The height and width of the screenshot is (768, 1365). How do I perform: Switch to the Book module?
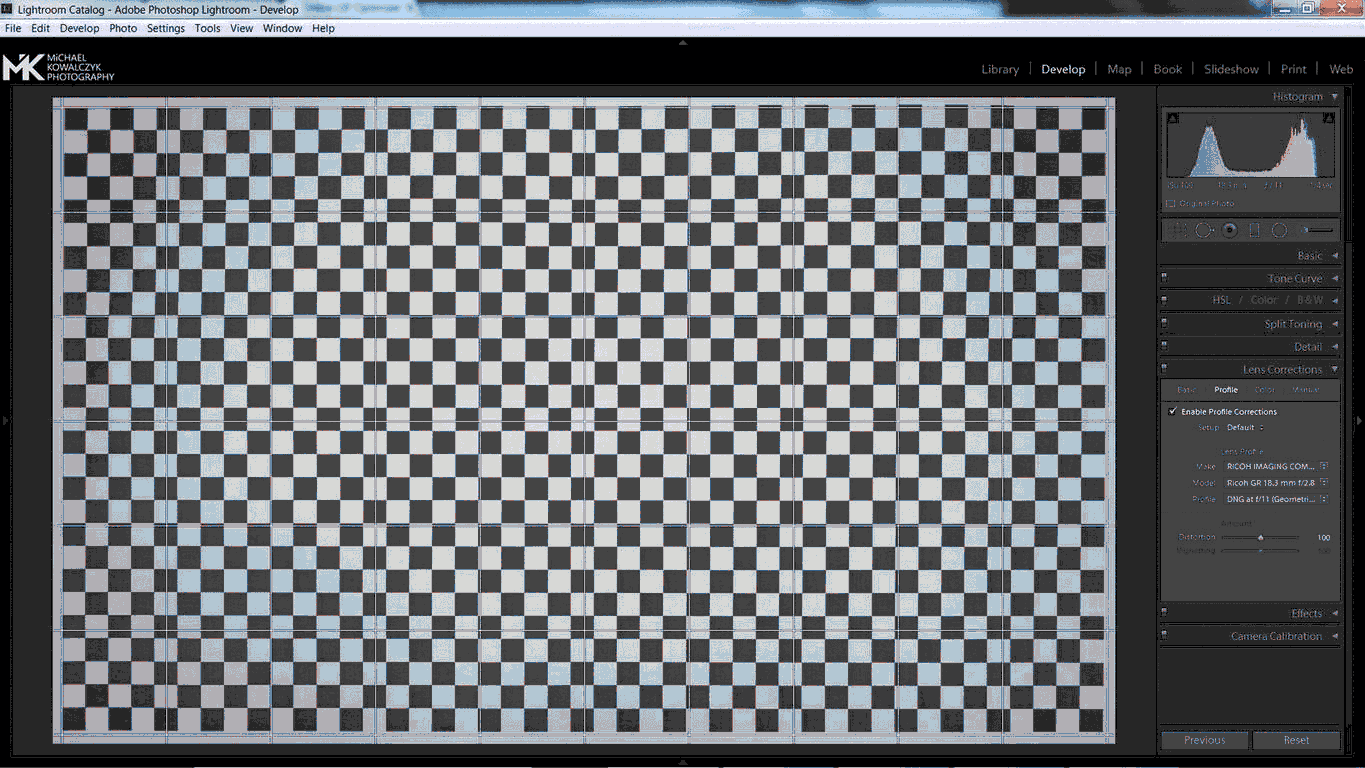click(x=1167, y=69)
